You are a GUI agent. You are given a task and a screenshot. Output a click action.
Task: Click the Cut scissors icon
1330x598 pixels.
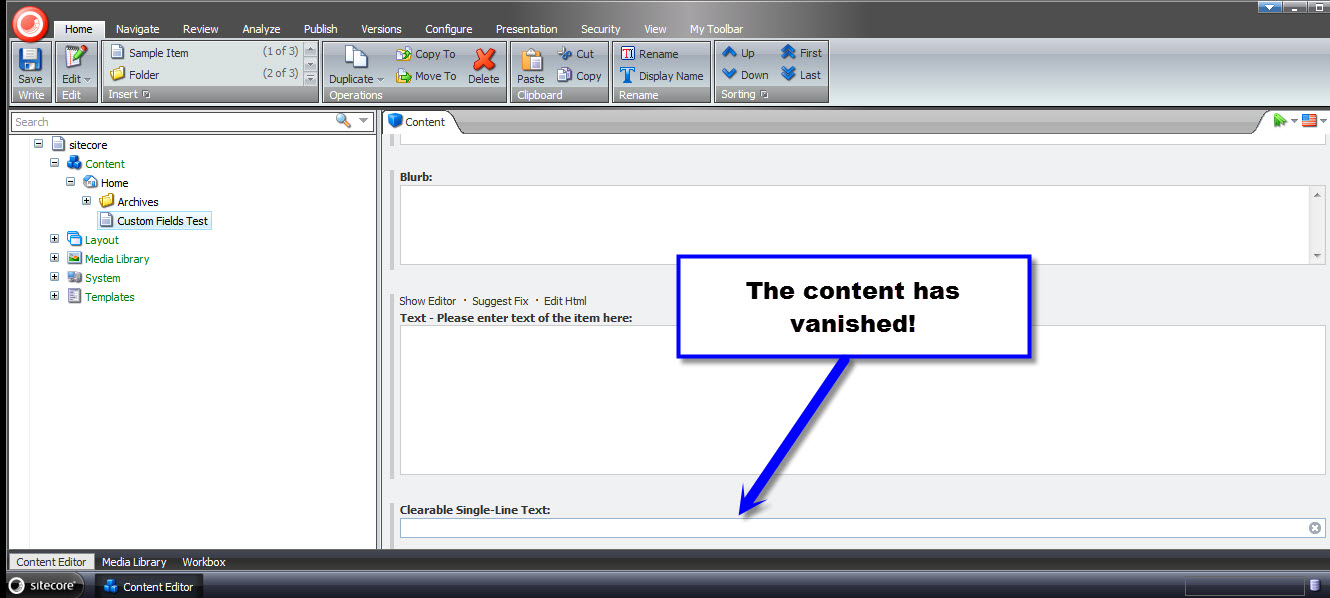565,54
